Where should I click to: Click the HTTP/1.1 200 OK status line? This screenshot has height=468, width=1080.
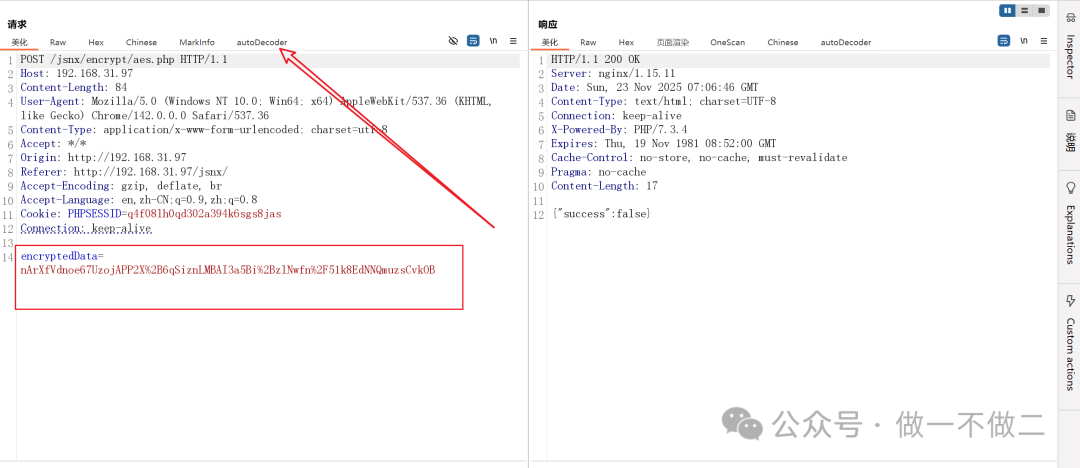point(595,60)
